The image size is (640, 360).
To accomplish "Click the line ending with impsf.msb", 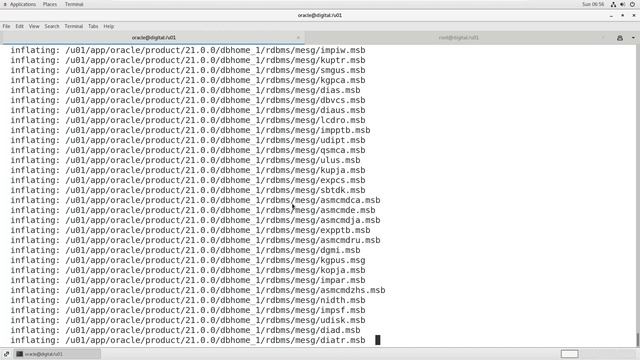I will pos(188,310).
